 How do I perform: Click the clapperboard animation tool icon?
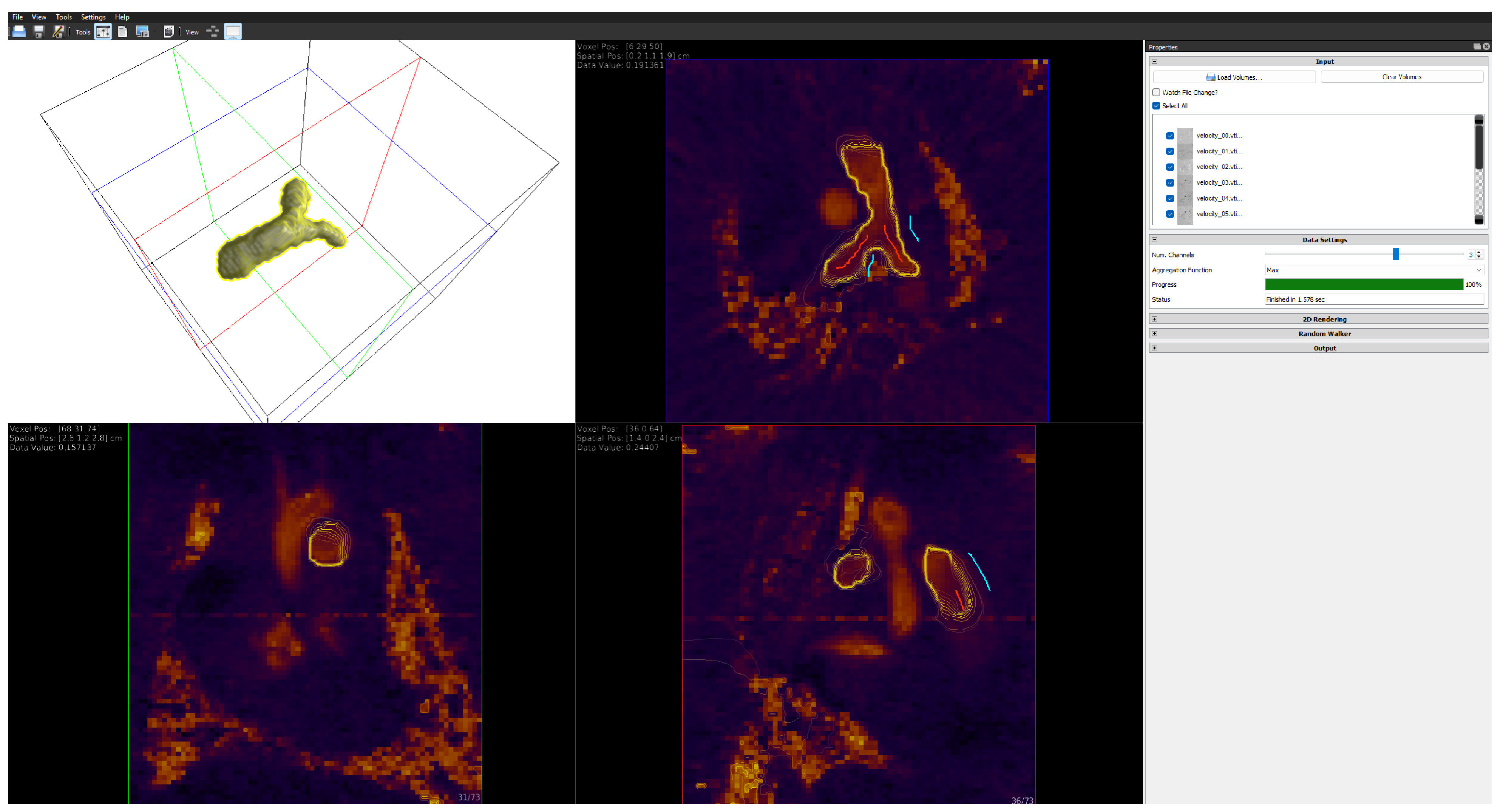click(168, 32)
